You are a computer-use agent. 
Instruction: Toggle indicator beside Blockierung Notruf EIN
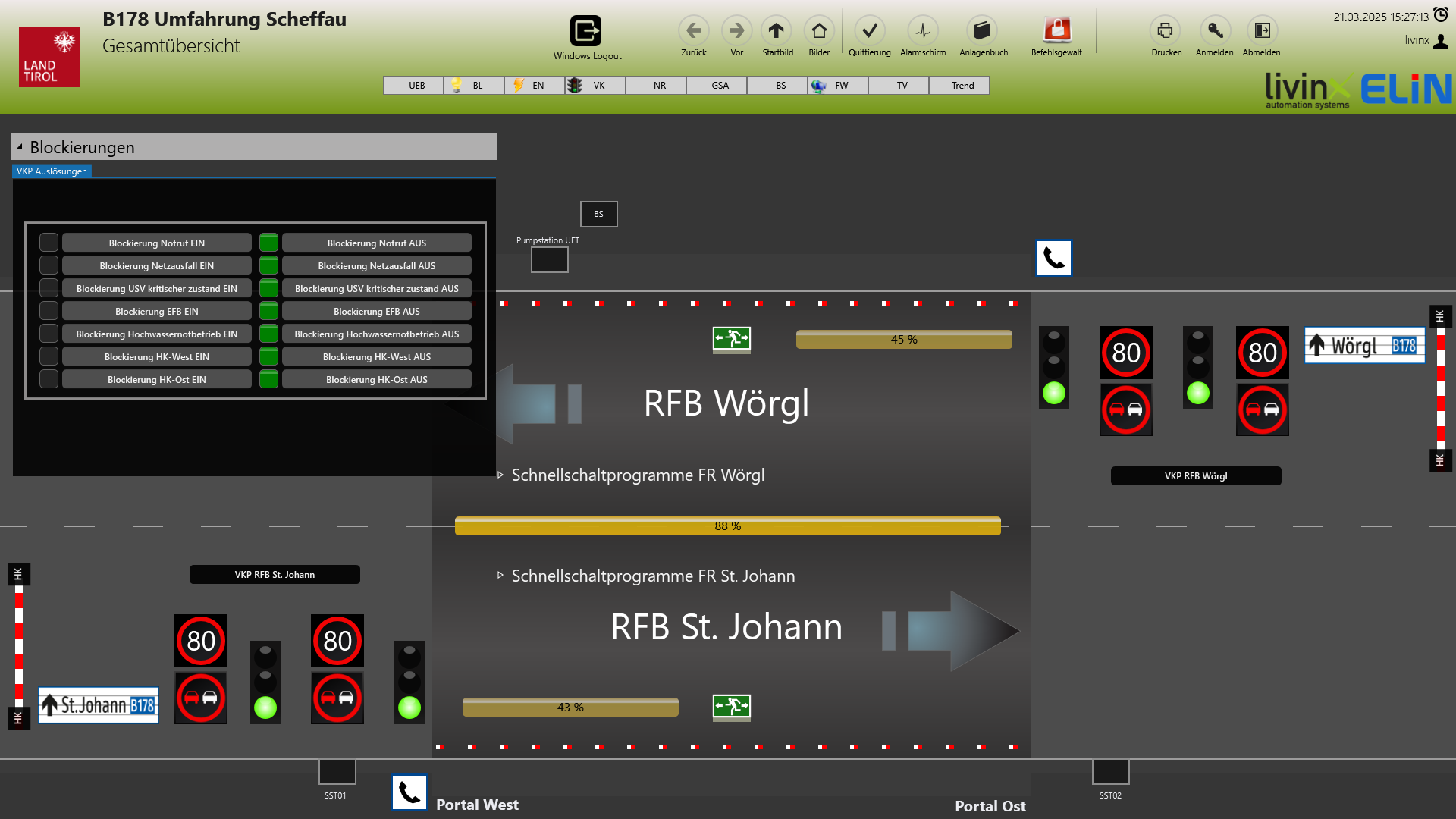point(49,243)
